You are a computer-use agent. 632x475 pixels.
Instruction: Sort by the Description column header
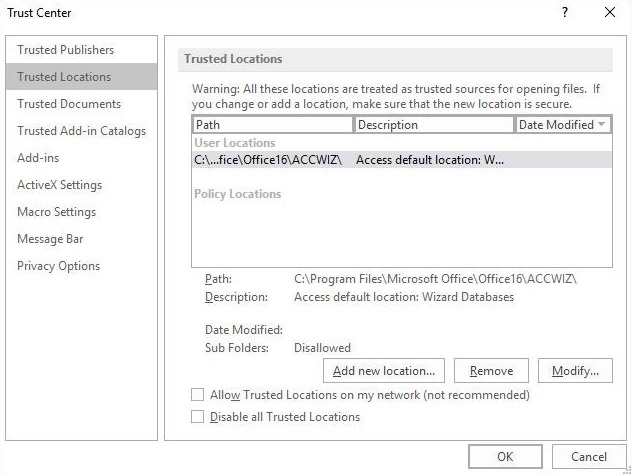tap(434, 125)
